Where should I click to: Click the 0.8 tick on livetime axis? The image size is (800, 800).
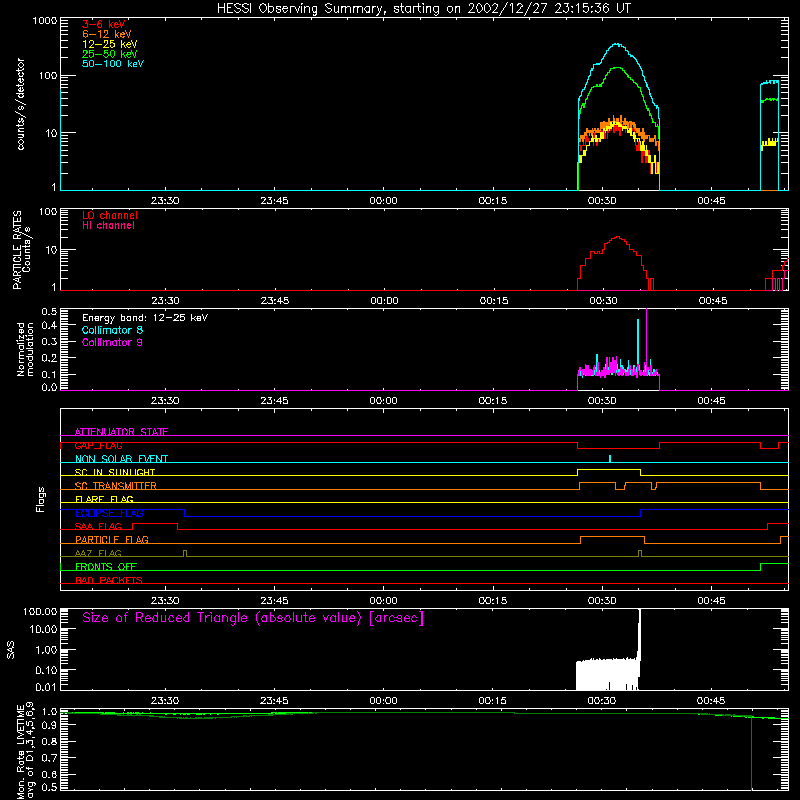(x=49, y=741)
